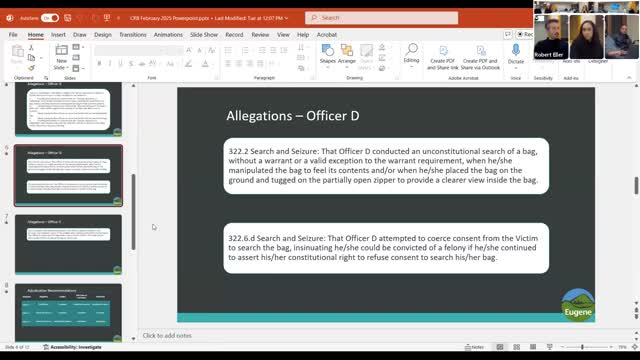Toggle the AutoSave switch
The width and height of the screenshot is (640, 360).
[x=50, y=18]
